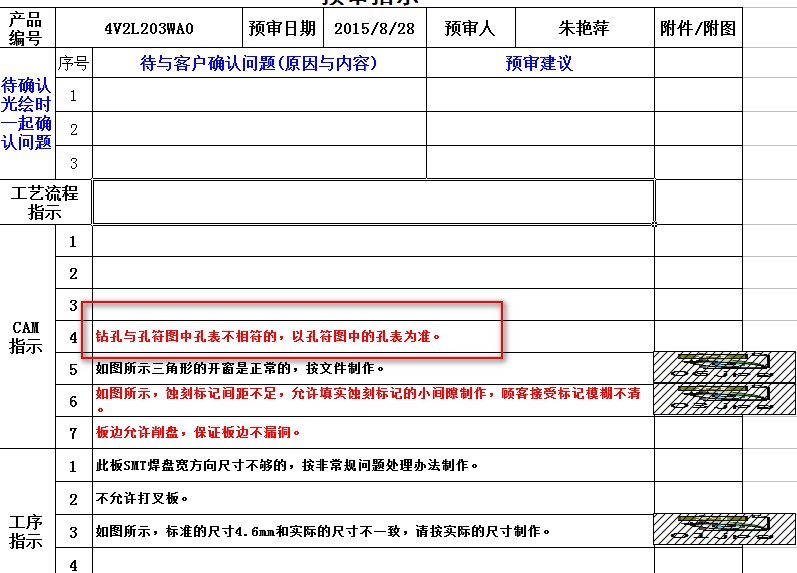Click the empty 预审建议 cell in row 2
Viewport: 797px width, 573px height.
(x=540, y=129)
